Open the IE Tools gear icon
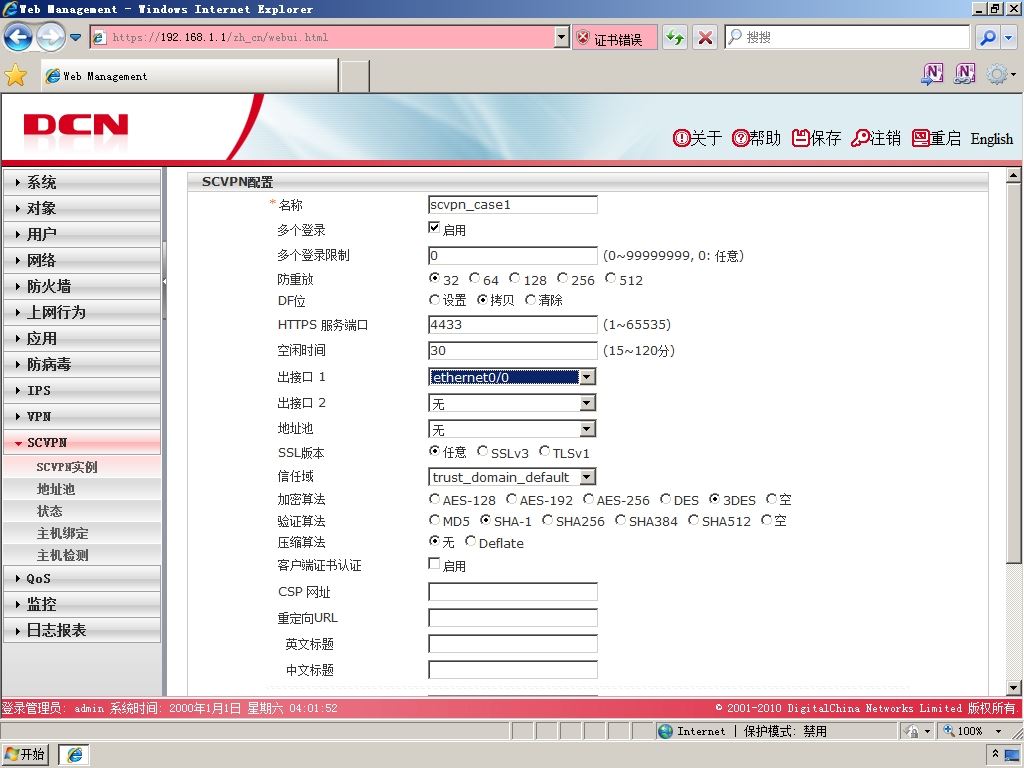 click(997, 74)
